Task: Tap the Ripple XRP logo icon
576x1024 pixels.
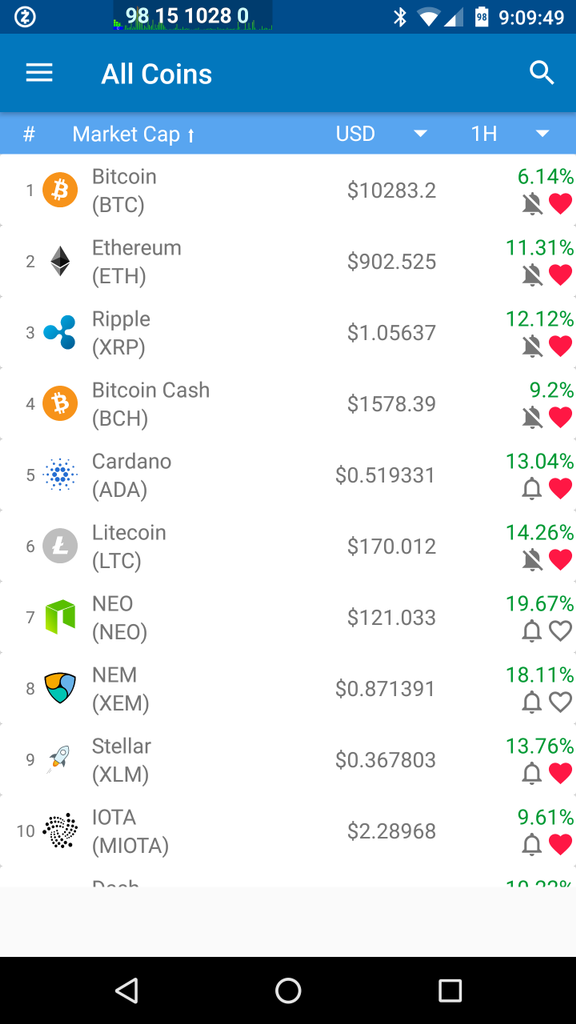Action: 60,332
